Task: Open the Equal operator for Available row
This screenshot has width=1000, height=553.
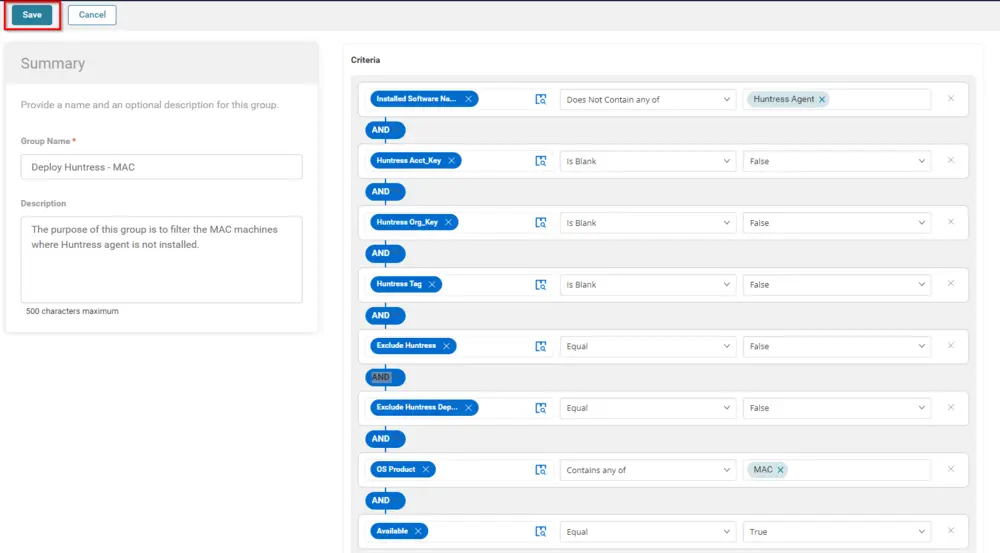Action: pos(647,531)
